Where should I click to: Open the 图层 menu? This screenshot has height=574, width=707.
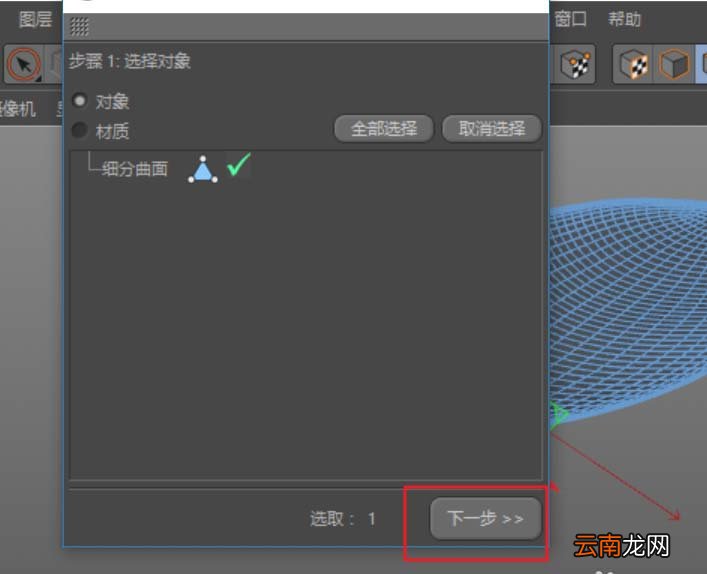36,19
